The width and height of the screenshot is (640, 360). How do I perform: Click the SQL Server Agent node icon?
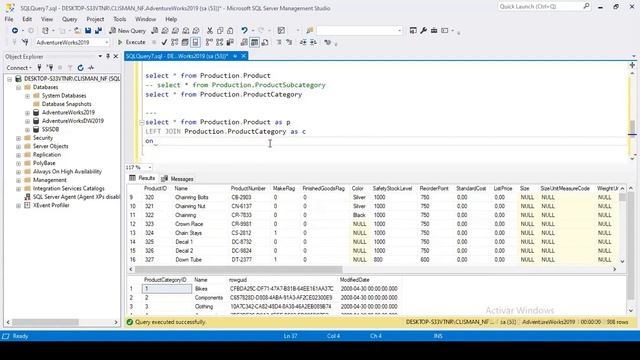tap(27, 197)
